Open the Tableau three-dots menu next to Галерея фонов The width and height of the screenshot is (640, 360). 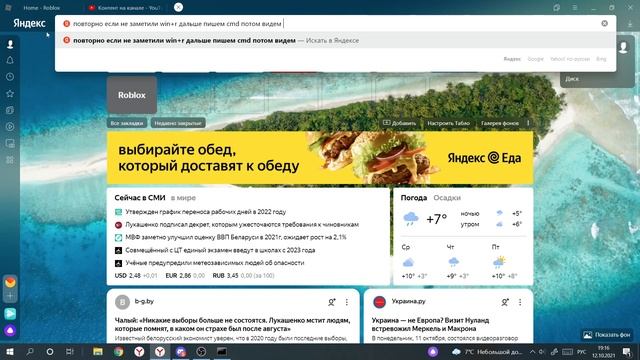coord(528,123)
